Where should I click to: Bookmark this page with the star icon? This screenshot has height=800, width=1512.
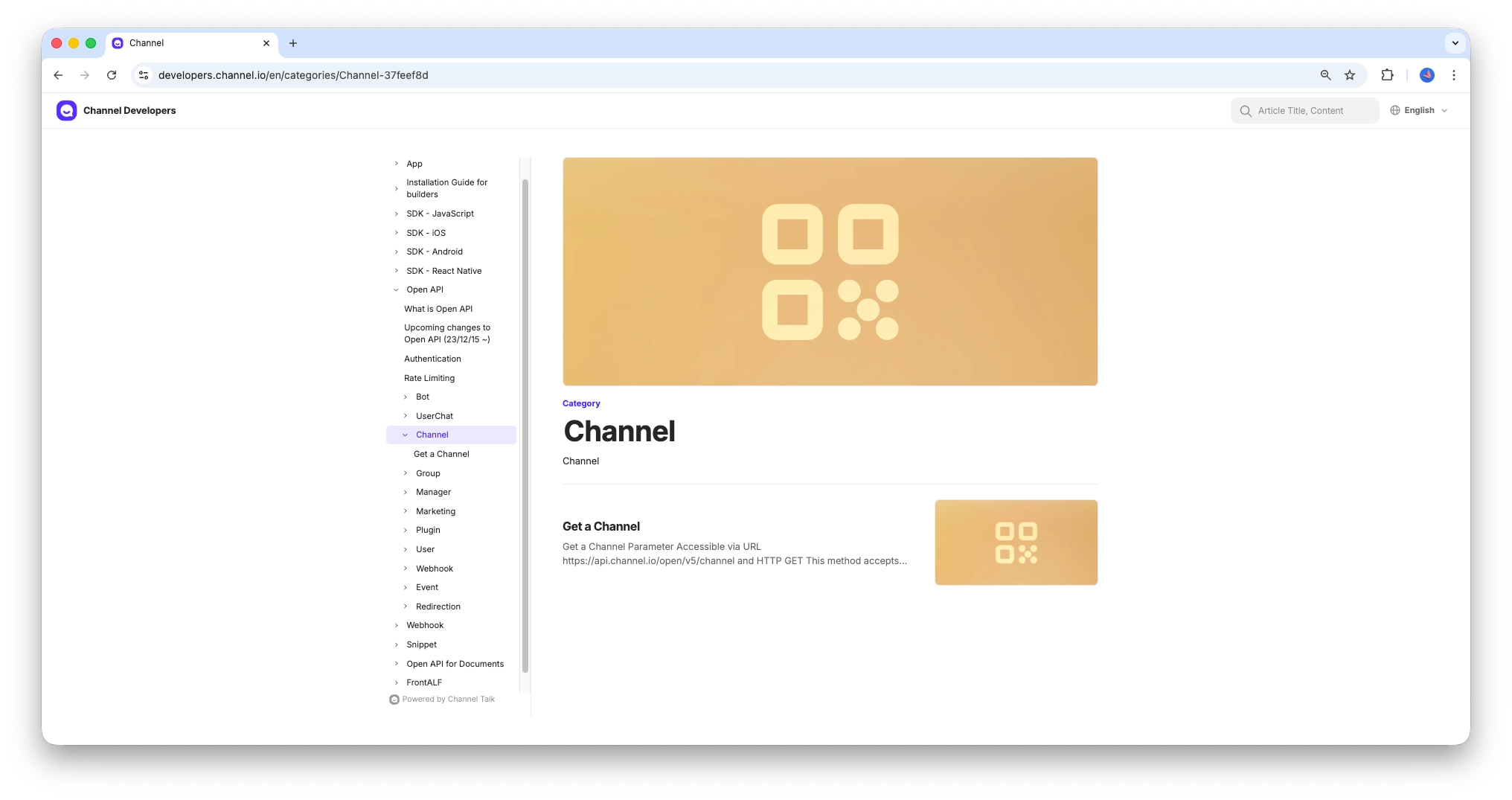click(1350, 75)
